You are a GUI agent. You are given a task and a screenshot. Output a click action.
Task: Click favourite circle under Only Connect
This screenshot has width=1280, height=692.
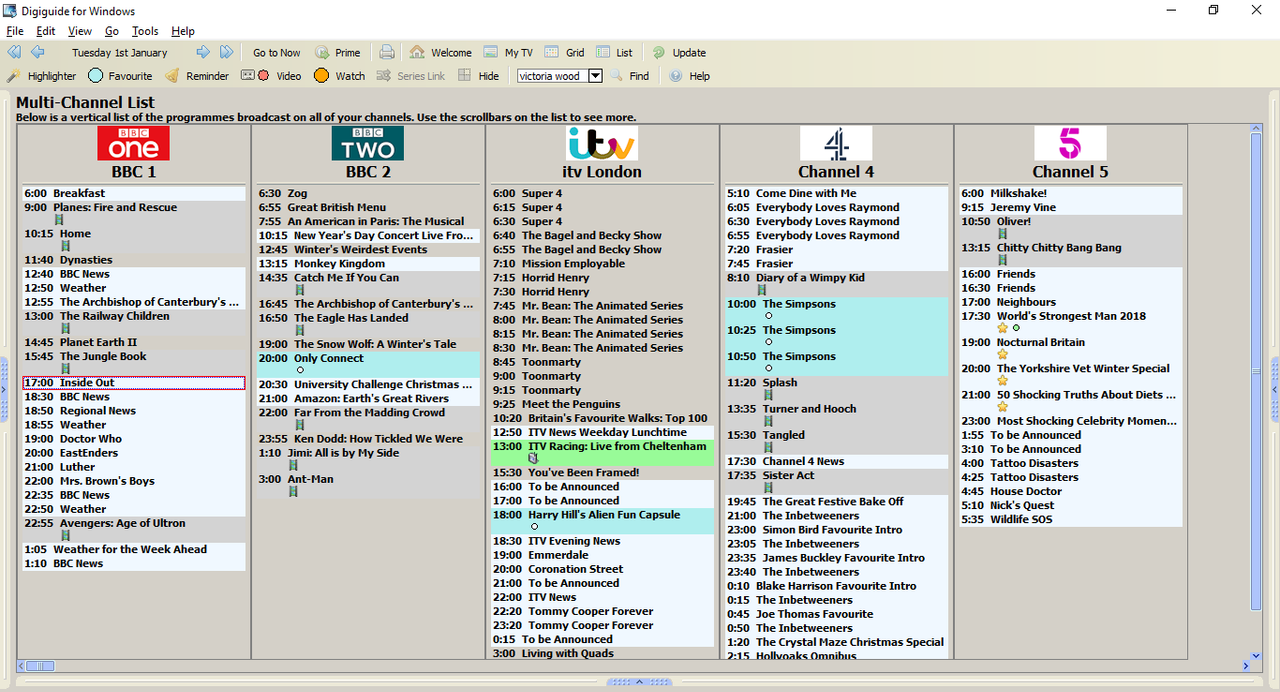coord(299,371)
